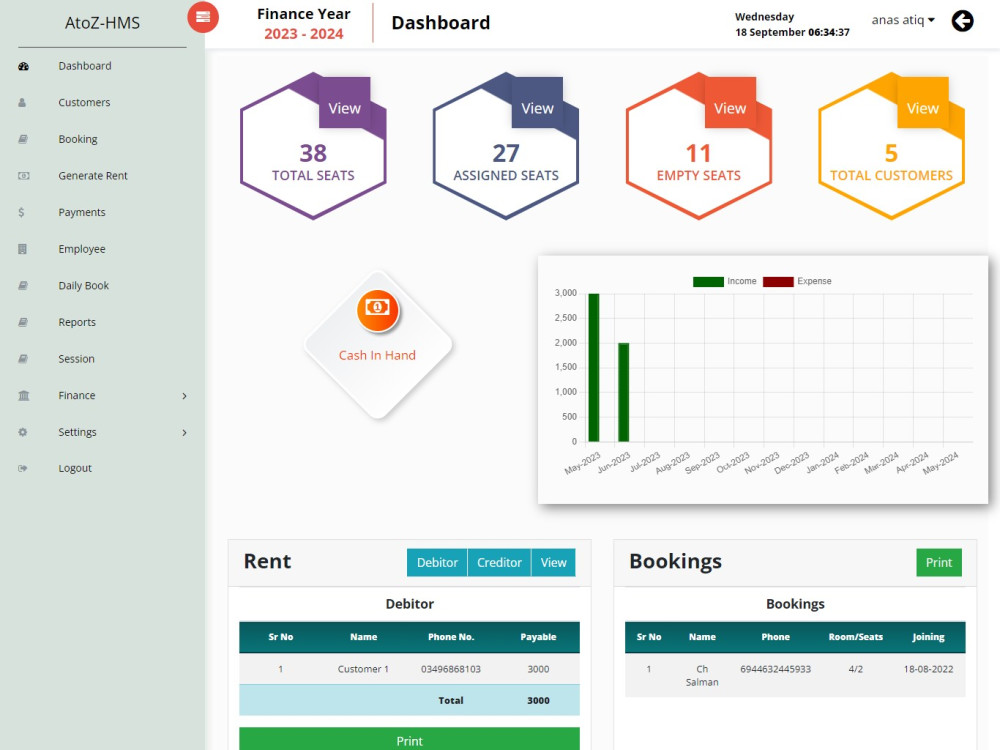Viewport: 1000px width, 750px height.
Task: Open the Payments section
Action: click(82, 212)
